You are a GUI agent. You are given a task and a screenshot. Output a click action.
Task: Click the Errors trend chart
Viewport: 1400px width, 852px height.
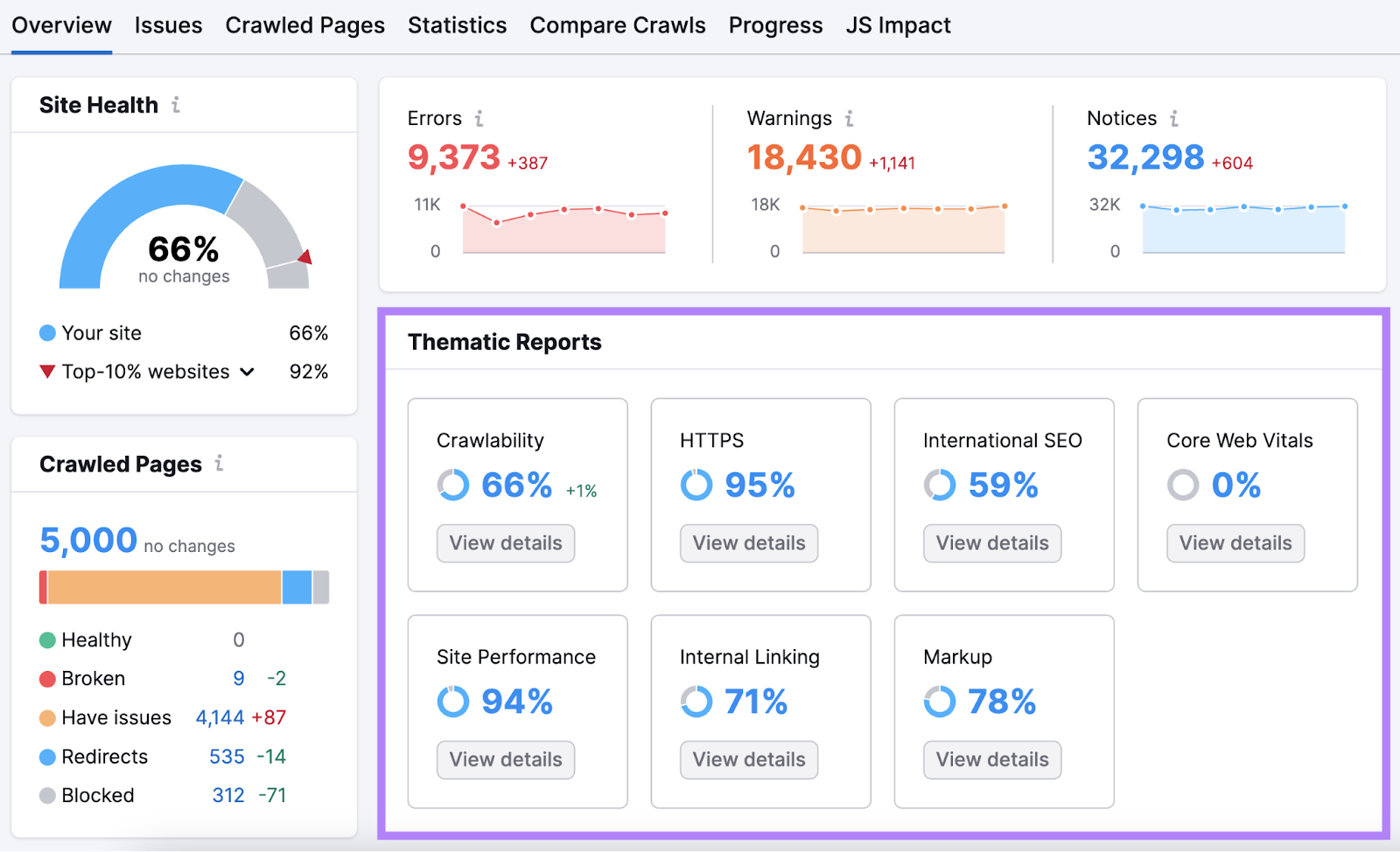click(x=563, y=229)
